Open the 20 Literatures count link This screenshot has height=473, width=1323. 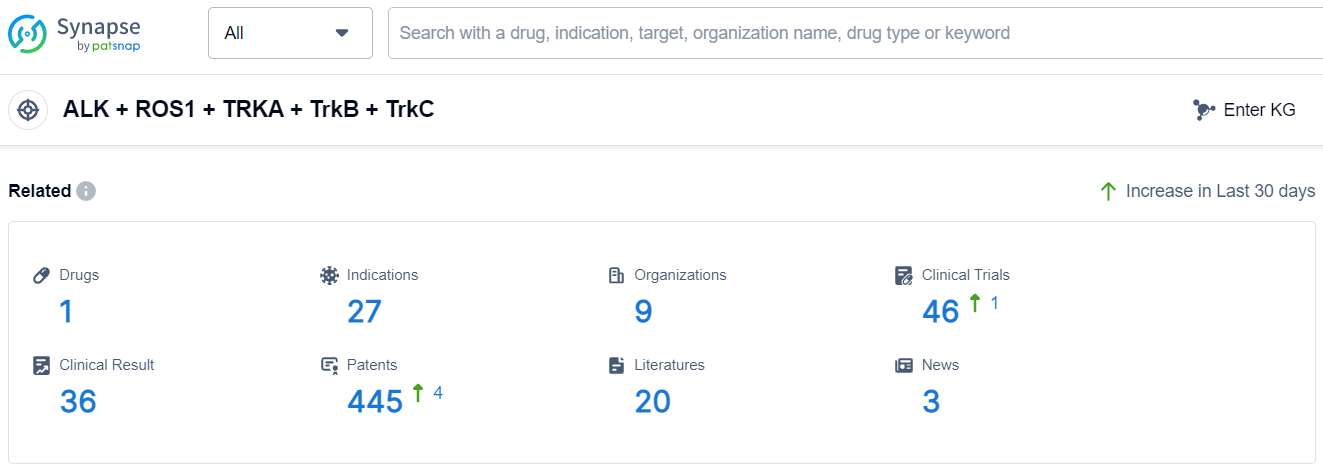tap(652, 402)
